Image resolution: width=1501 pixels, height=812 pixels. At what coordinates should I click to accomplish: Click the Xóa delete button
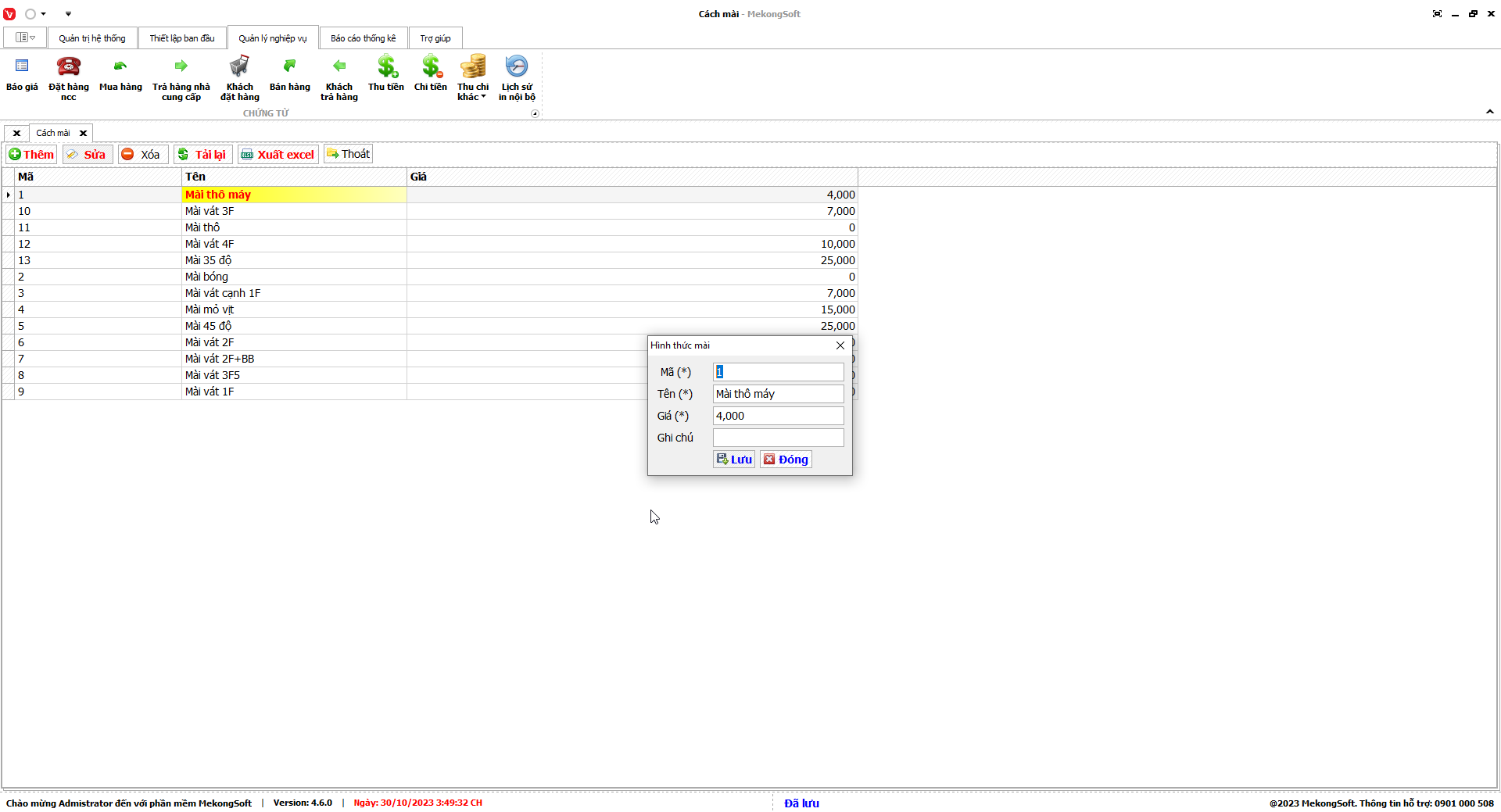tap(142, 154)
